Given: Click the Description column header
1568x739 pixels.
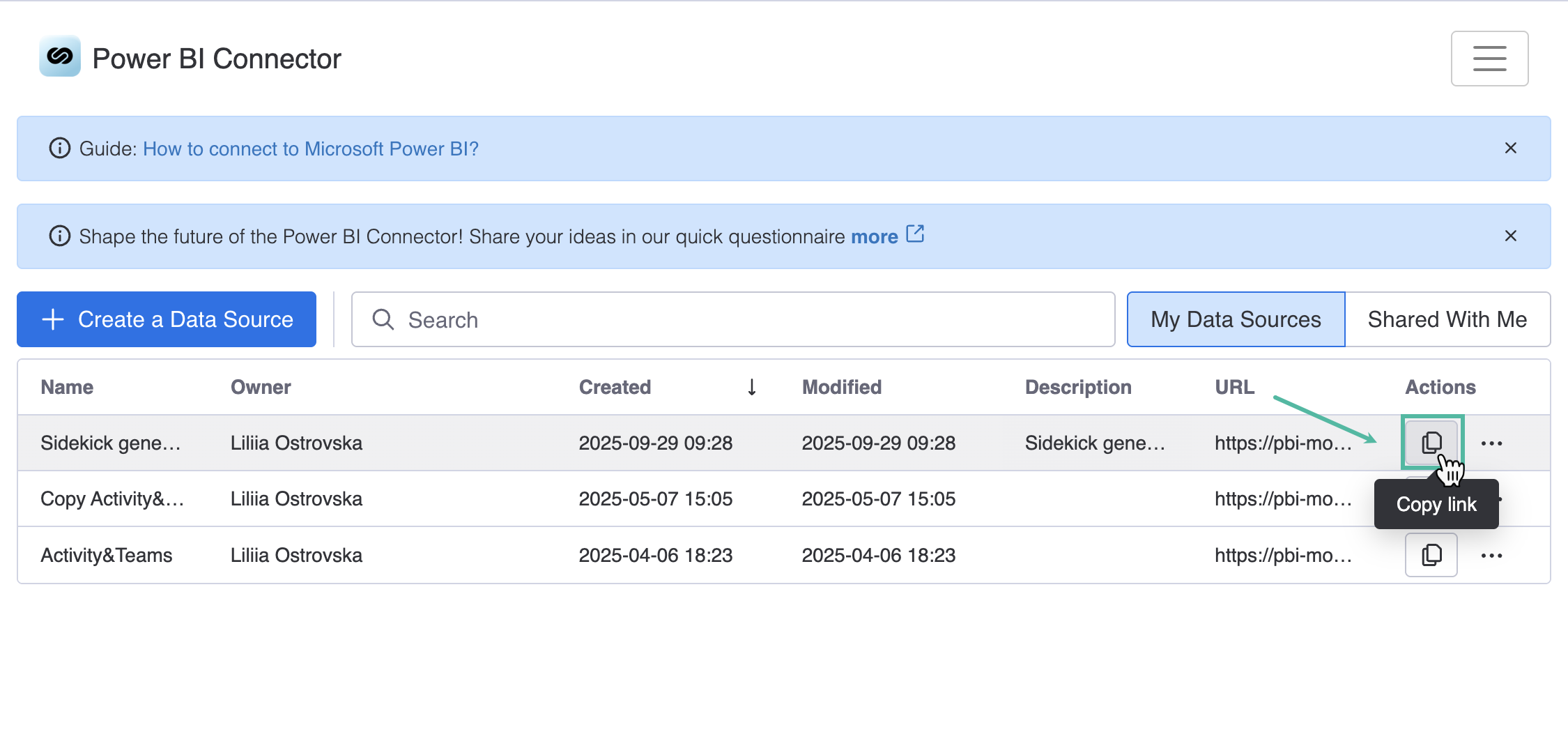Looking at the screenshot, I should pos(1078,387).
